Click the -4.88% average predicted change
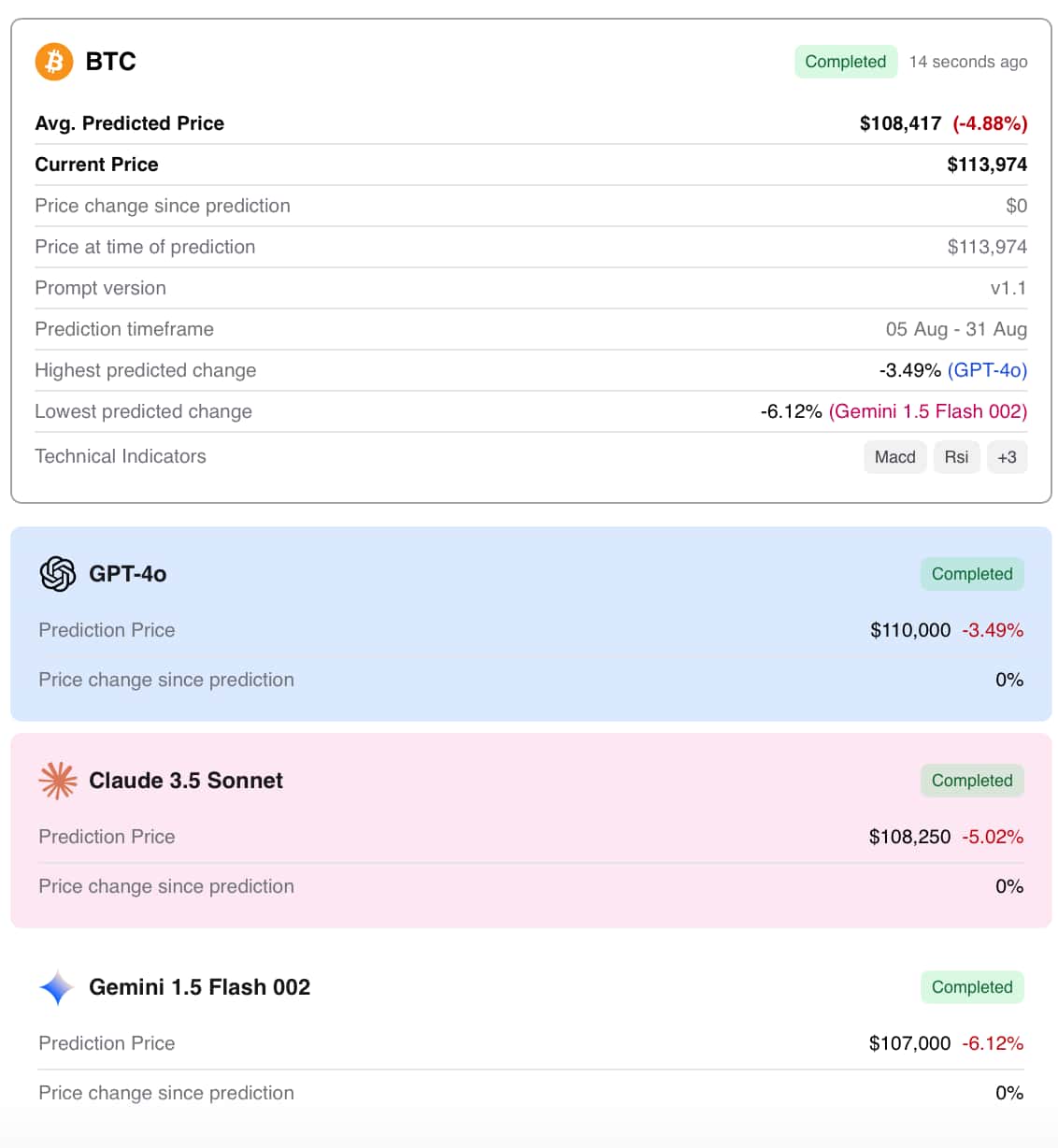The height and width of the screenshot is (1148, 1058). pos(990,123)
